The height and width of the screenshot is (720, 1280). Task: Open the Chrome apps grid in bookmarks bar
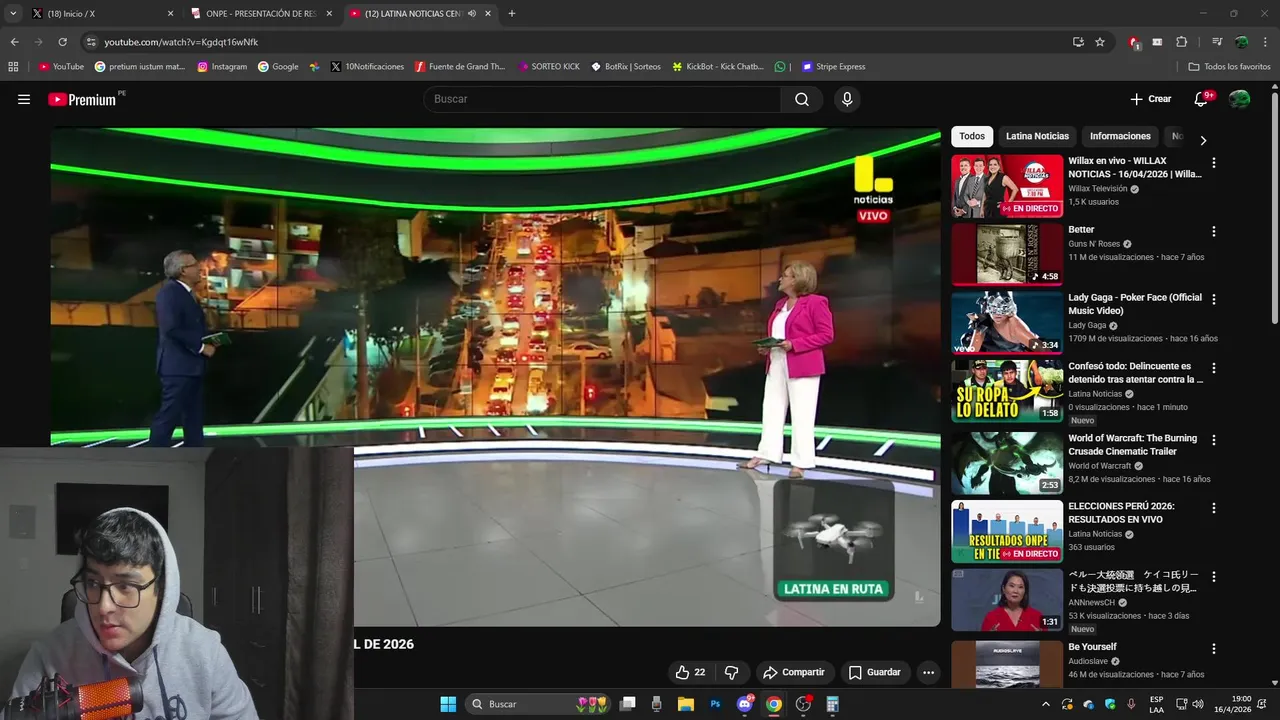(x=13, y=67)
